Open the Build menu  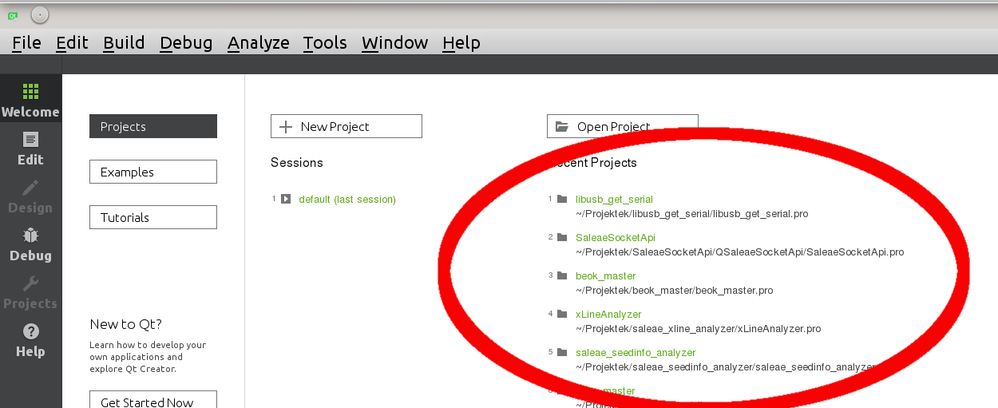[x=124, y=43]
